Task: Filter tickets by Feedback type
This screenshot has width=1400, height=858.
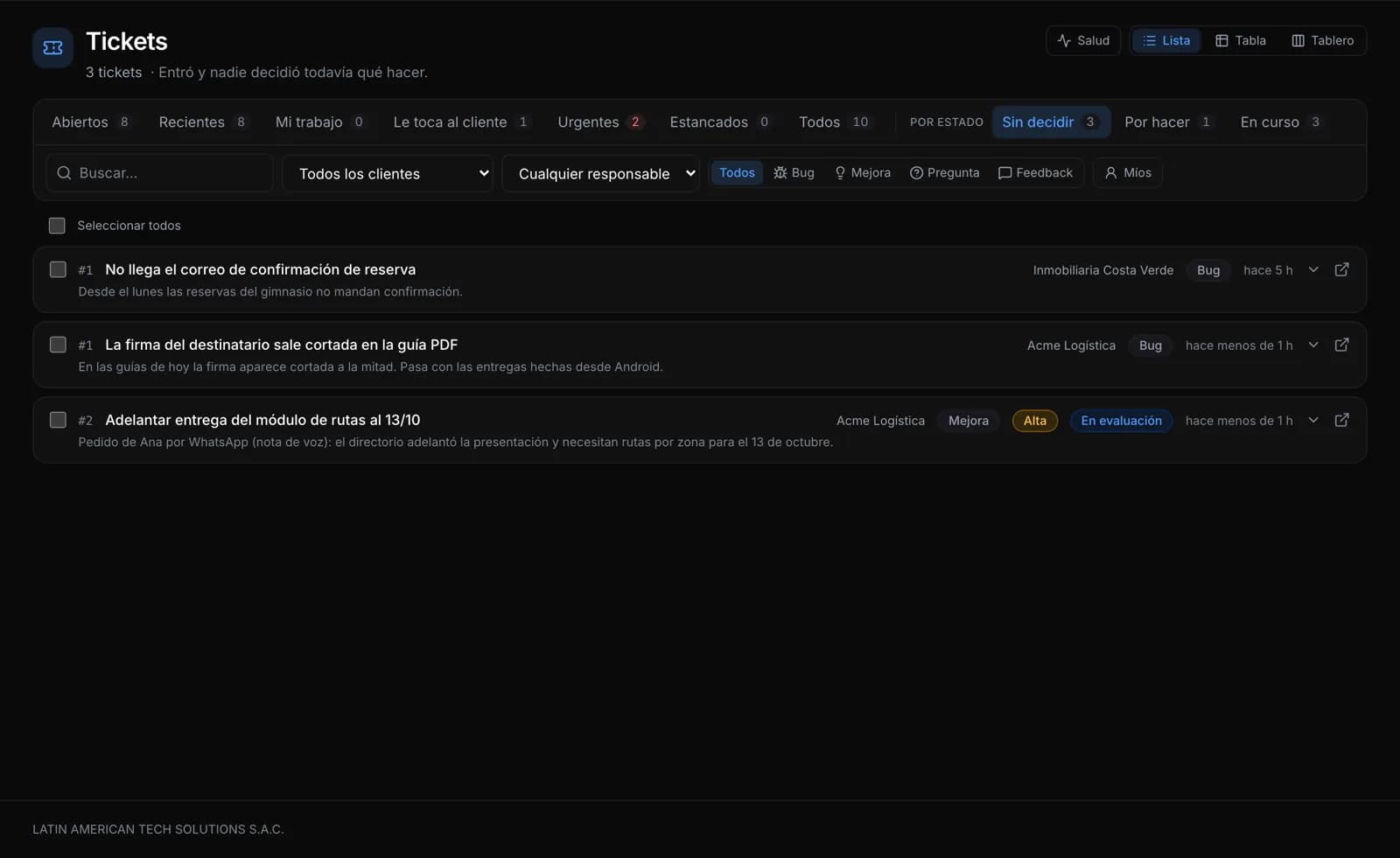Action: pos(1035,172)
